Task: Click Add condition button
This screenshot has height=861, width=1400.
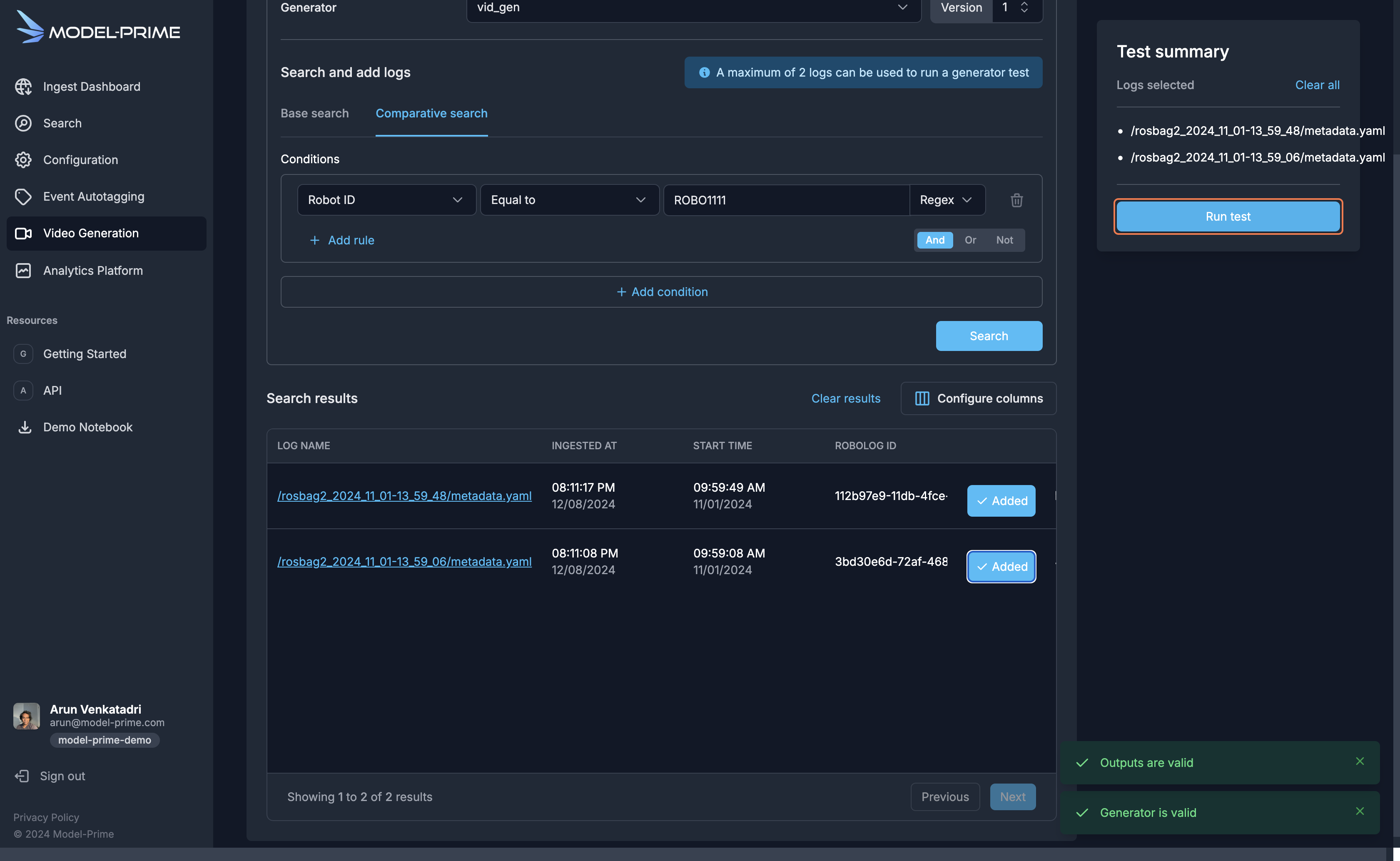Action: [661, 292]
